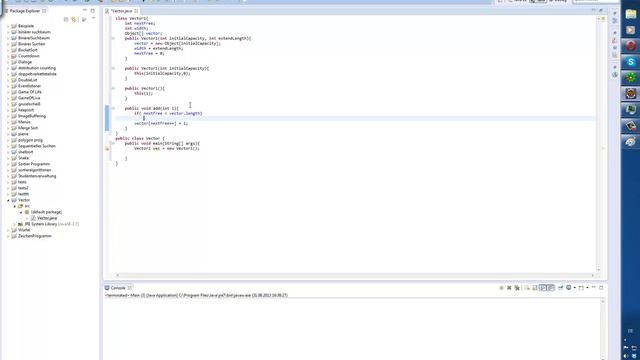Click the editor horizontal scrollbar
Viewport: 640px width, 360px height.
354,276
